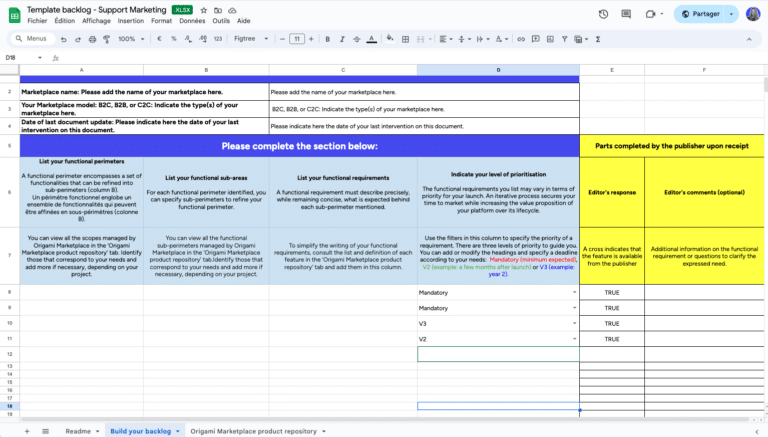Open comments history panel
This screenshot has width=768, height=437.
click(x=626, y=14)
